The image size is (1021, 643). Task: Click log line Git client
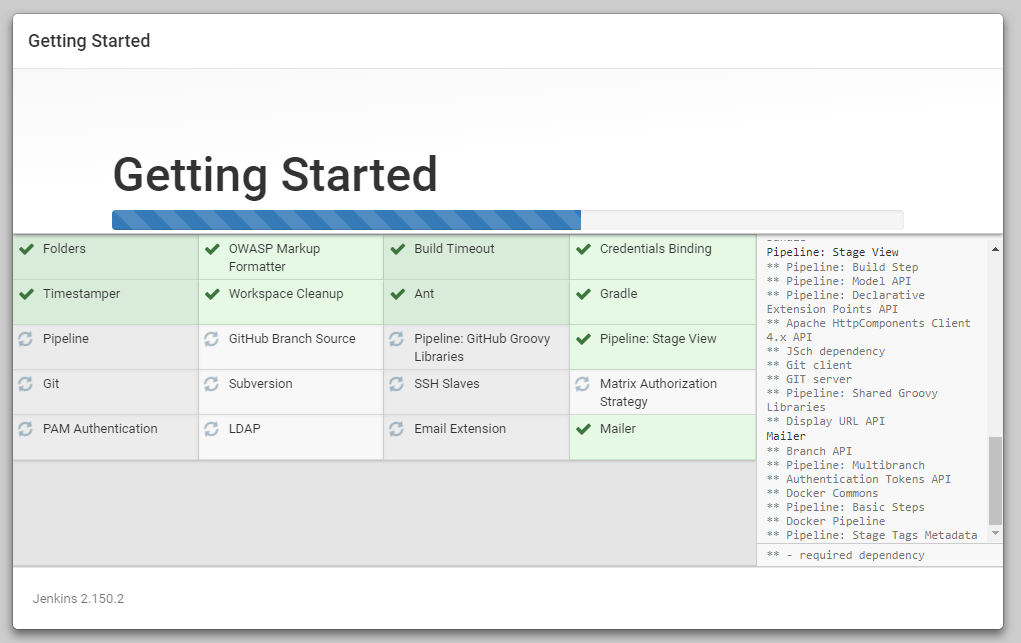pyautogui.click(x=809, y=365)
